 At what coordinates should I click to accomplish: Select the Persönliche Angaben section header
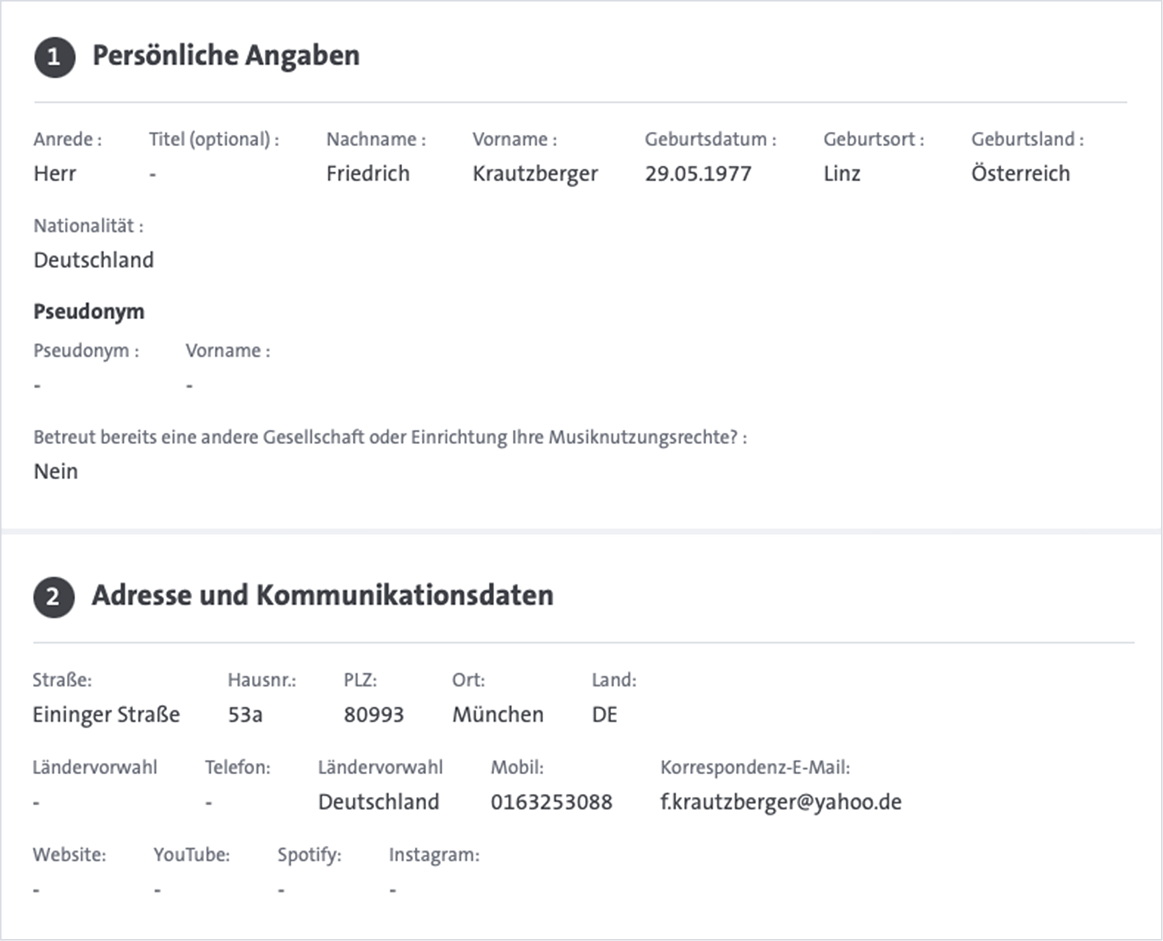tap(225, 56)
